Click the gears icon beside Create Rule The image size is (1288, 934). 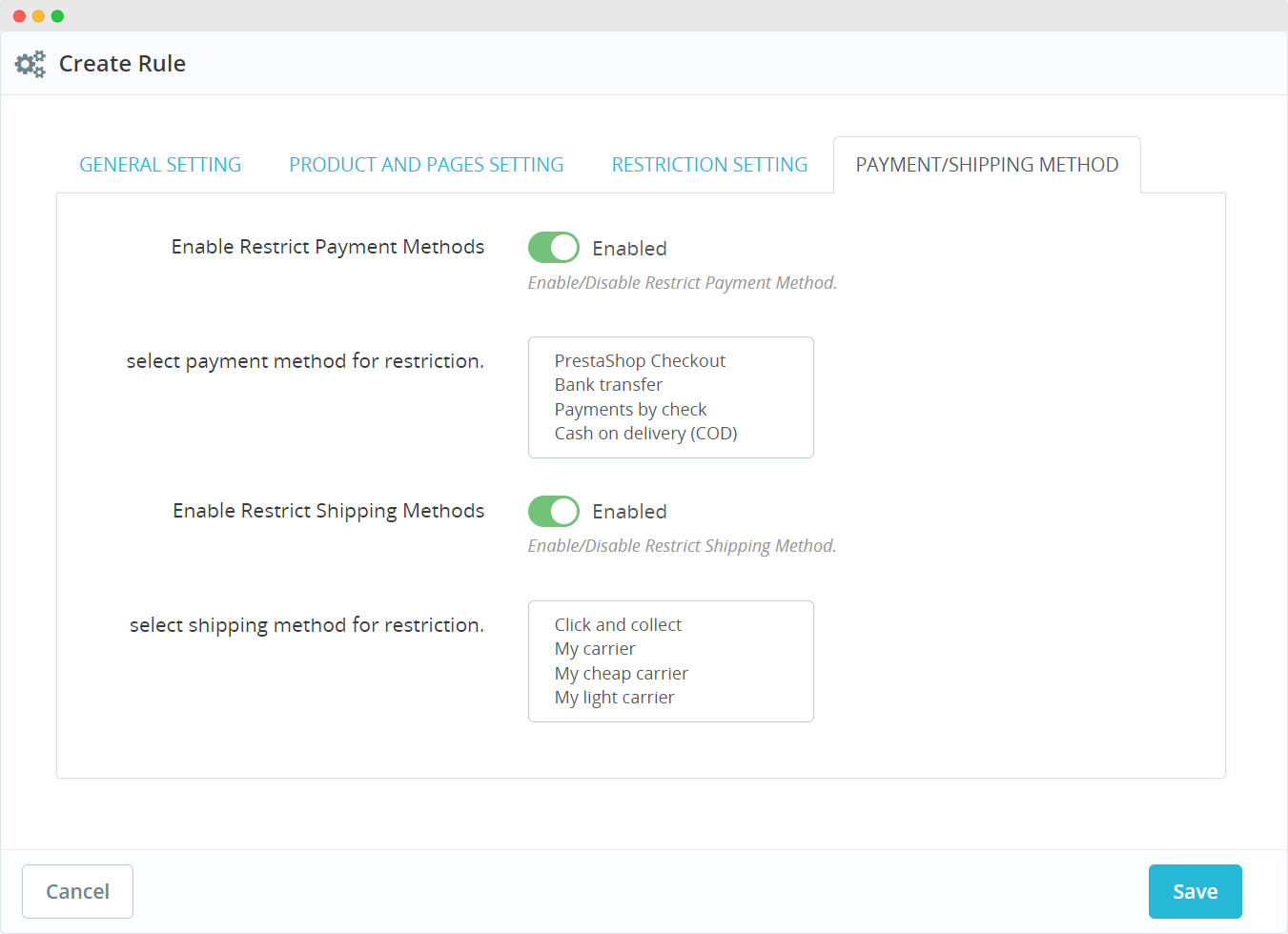(x=31, y=64)
